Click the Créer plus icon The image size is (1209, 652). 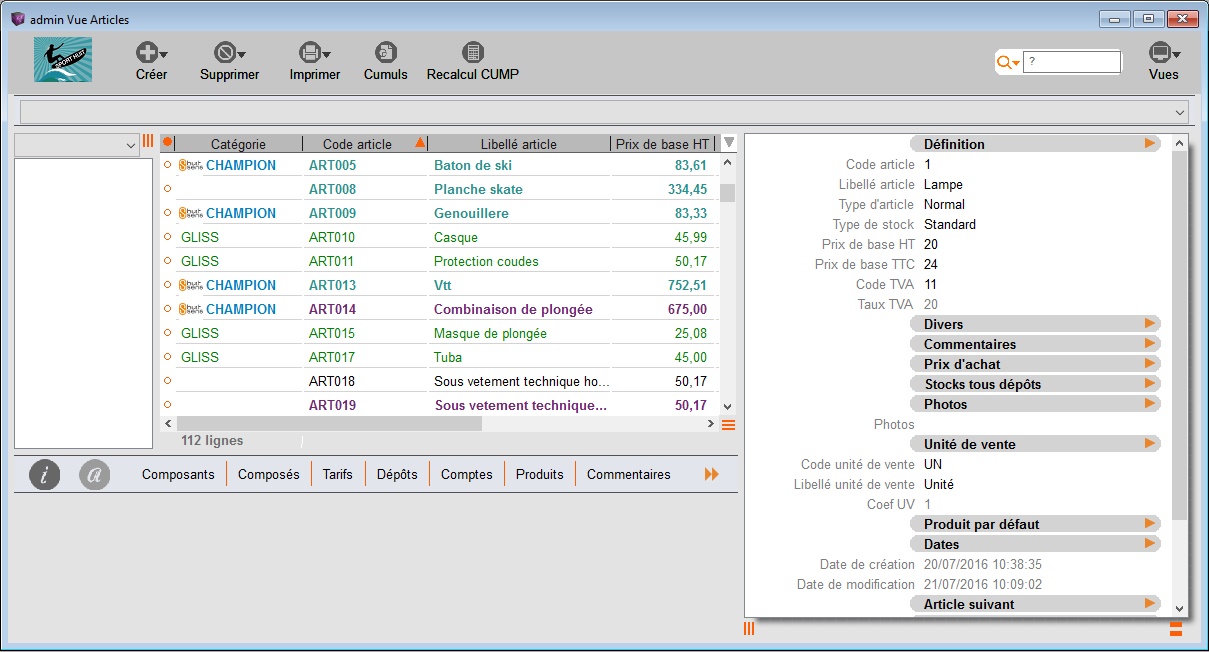tap(147, 53)
